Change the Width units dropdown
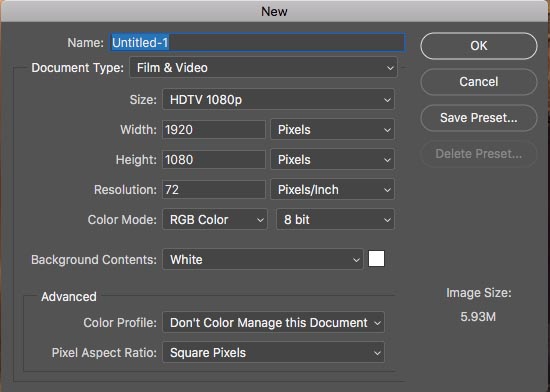The width and height of the screenshot is (550, 392). click(x=333, y=130)
